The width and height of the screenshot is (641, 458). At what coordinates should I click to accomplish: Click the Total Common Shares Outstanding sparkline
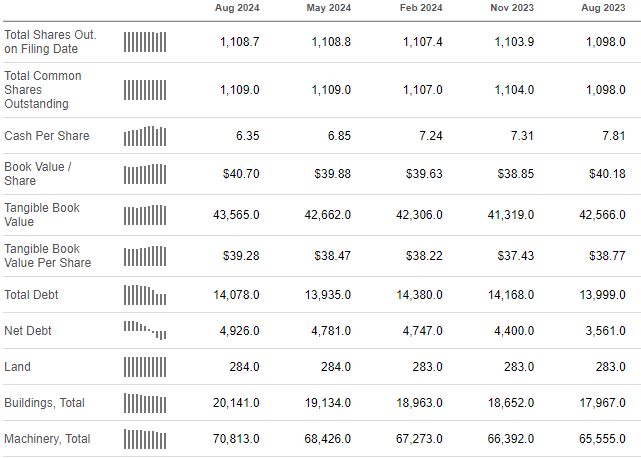point(145,90)
